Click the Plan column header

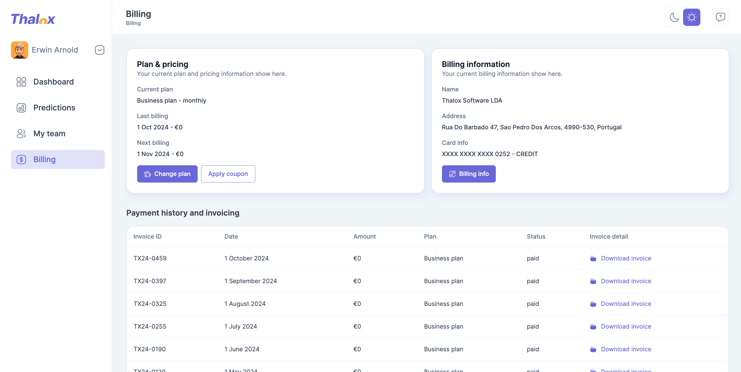pyautogui.click(x=430, y=237)
